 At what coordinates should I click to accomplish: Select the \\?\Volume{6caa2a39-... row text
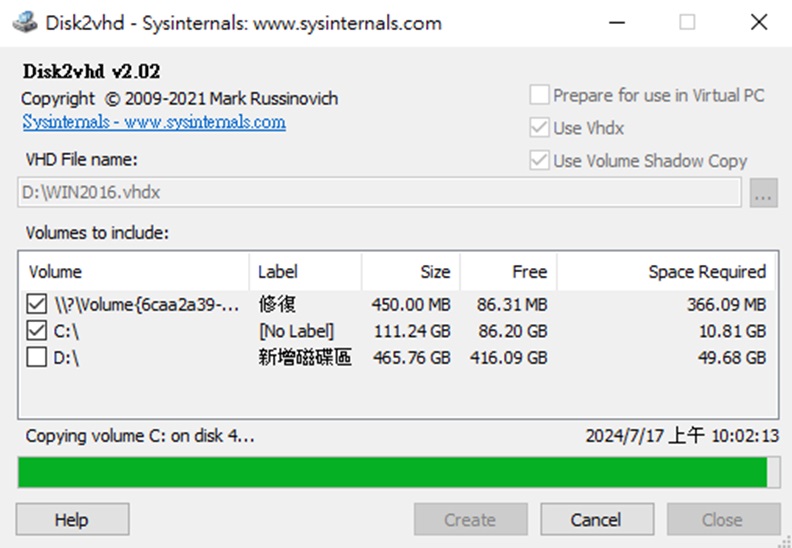[146, 305]
